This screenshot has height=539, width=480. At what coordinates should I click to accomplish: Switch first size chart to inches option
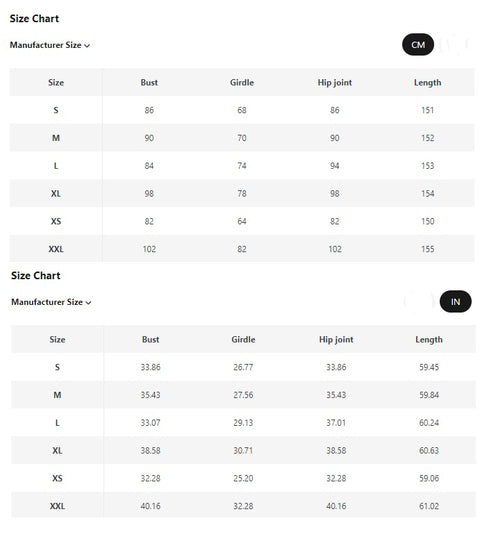click(455, 45)
